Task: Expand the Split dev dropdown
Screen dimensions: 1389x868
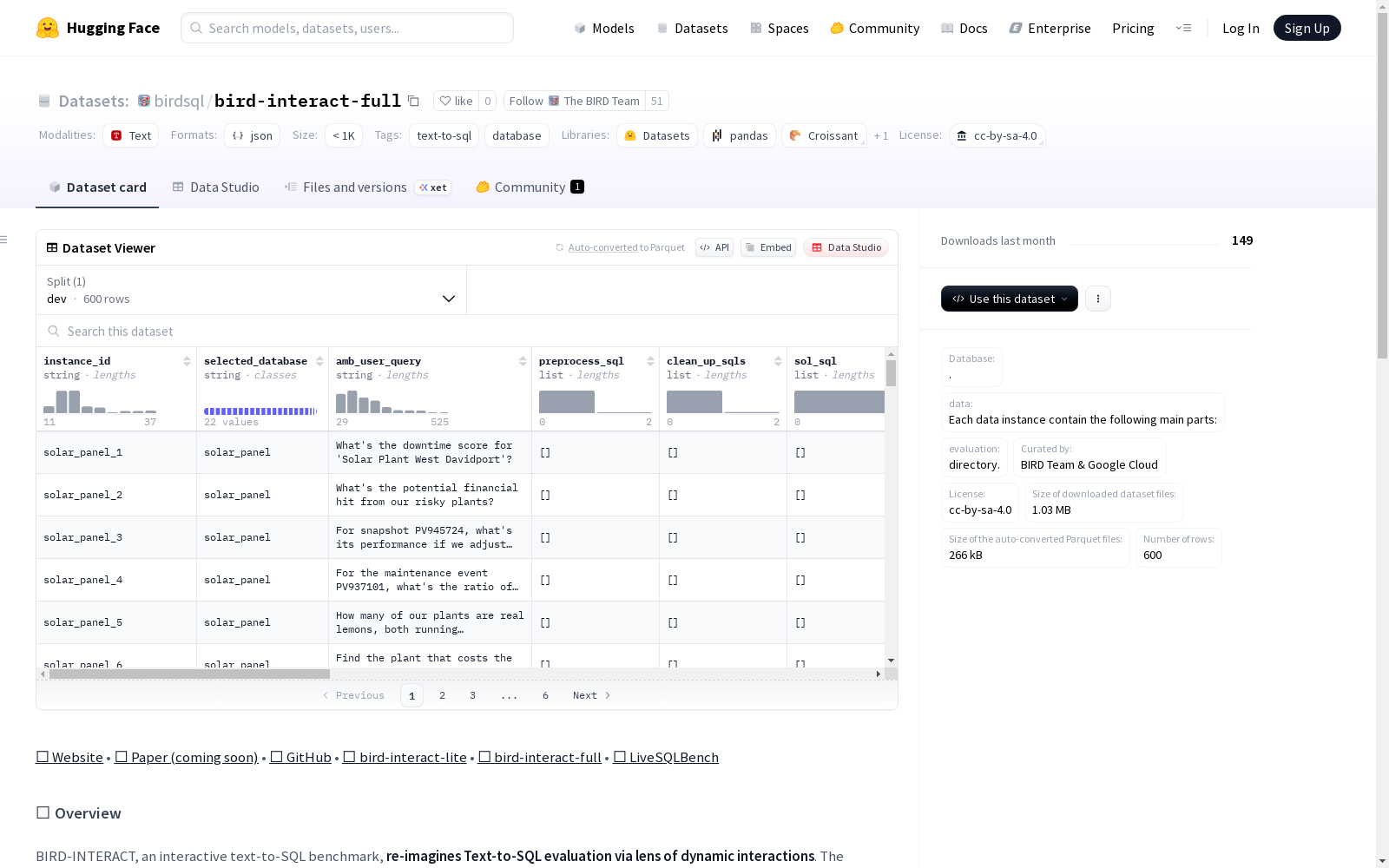Action: [252, 290]
